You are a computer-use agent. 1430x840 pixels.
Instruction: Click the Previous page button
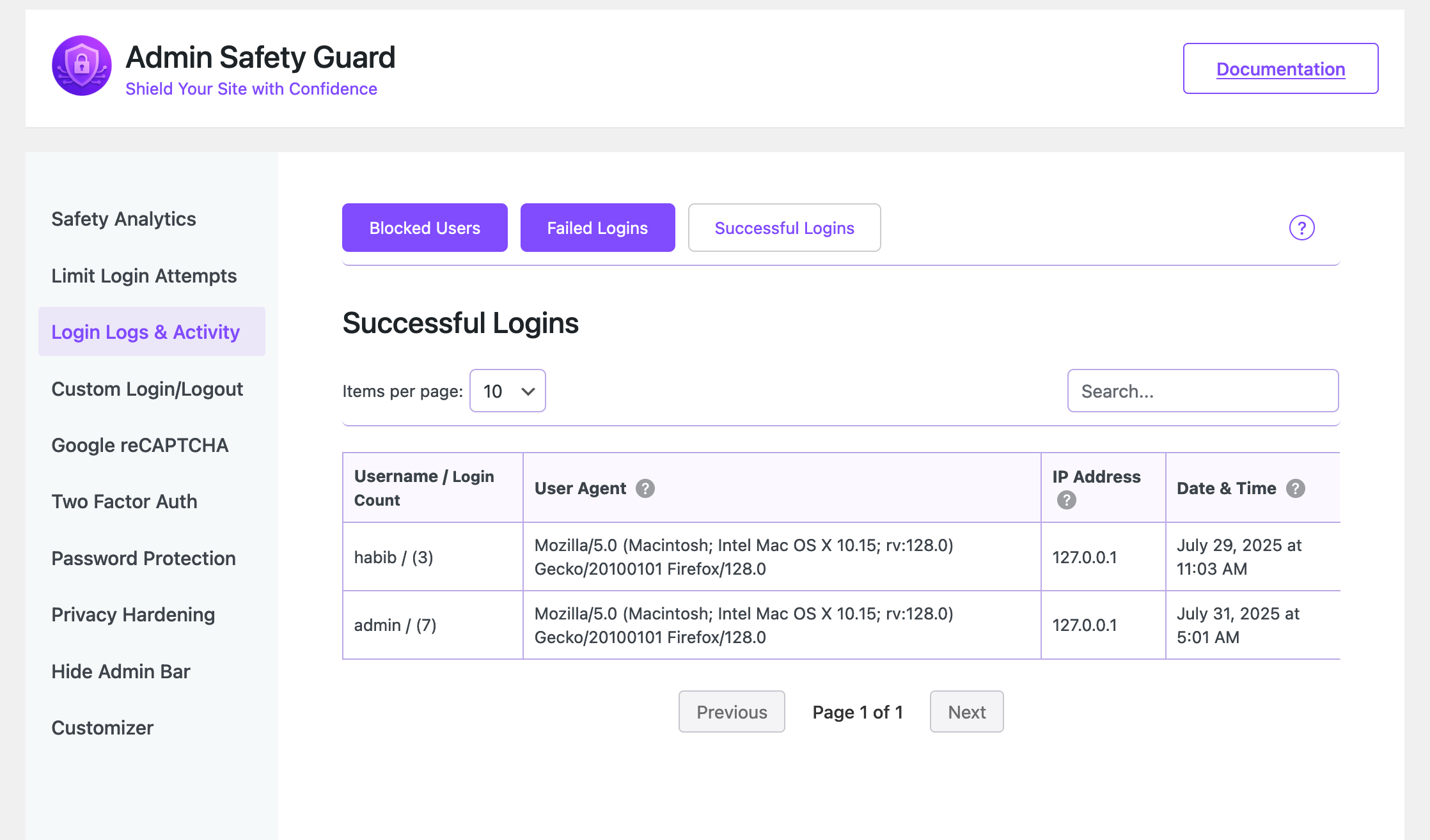(732, 712)
